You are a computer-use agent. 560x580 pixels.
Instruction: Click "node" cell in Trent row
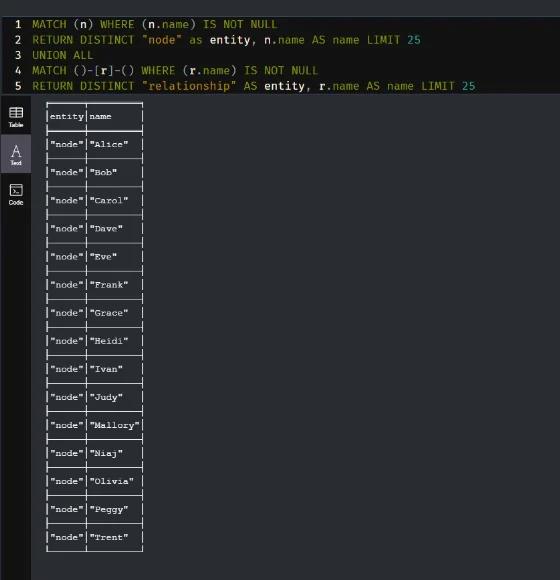67,537
